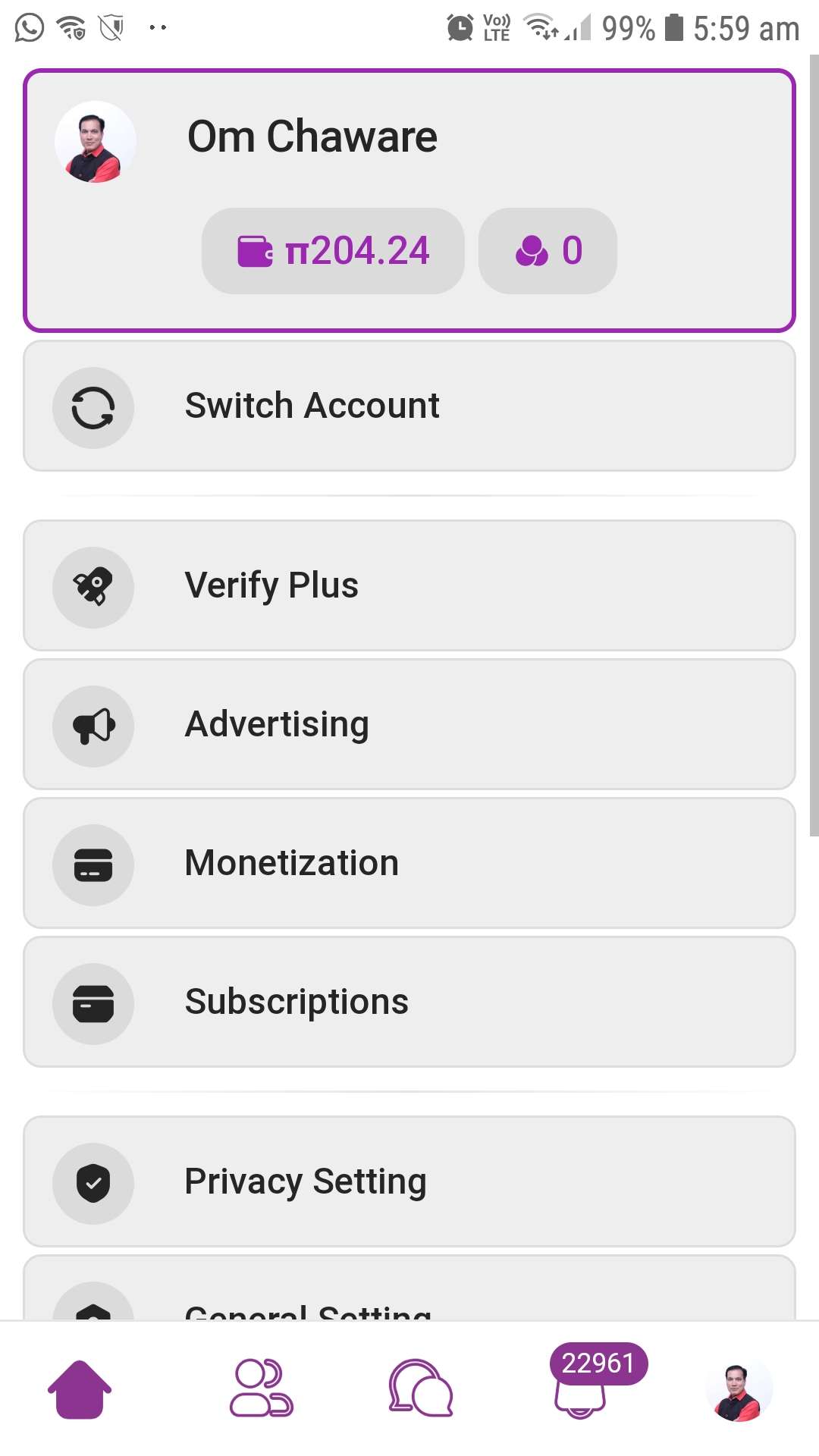This screenshot has height=1456, width=819.
Task: Click the right-side vertical scrollbar
Action: click(x=814, y=445)
